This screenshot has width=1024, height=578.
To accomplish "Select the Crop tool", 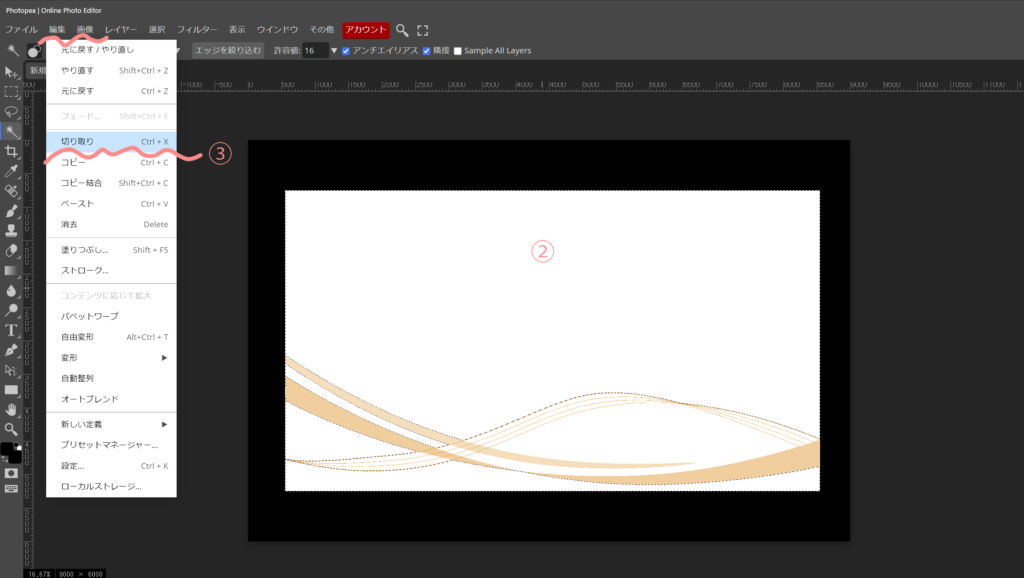I will tap(12, 151).
